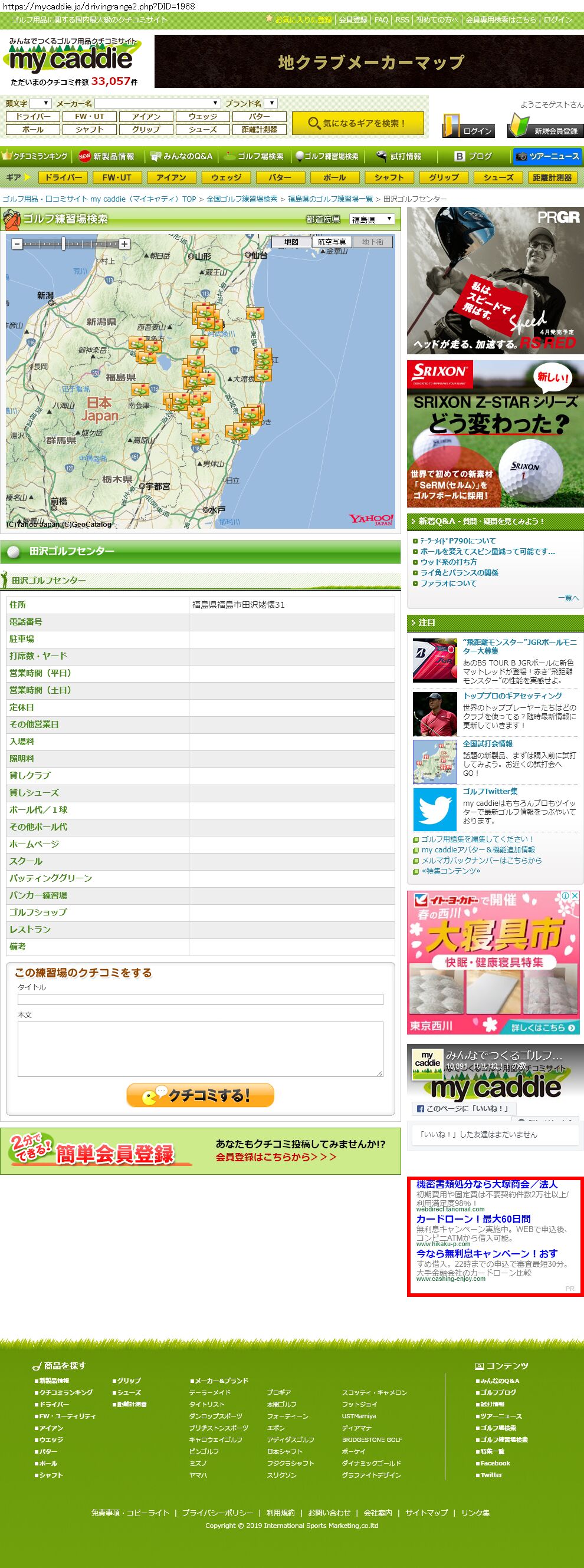Click the クチコミする! submit button

pos(201,1095)
